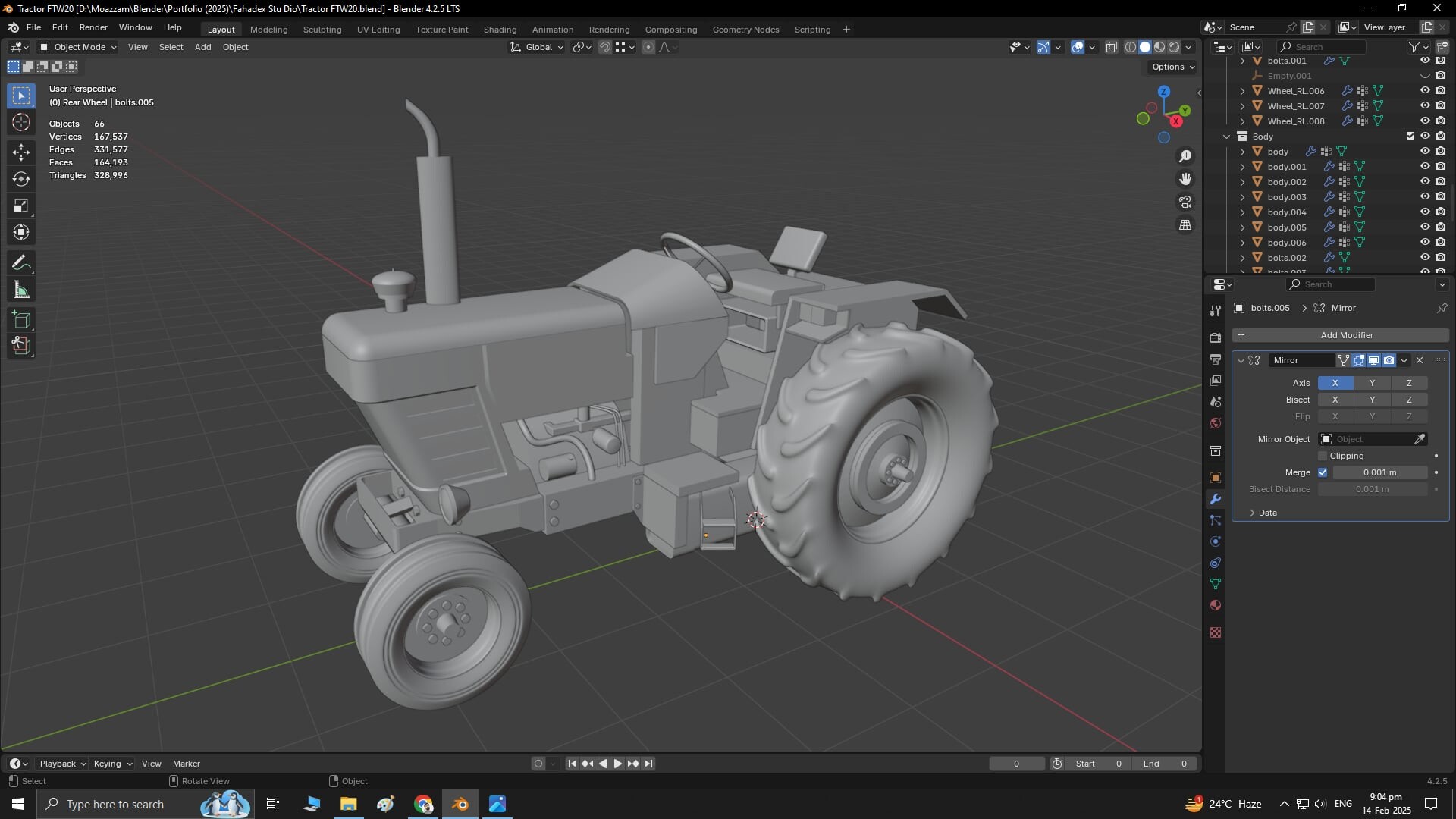Open the Object Mode dropdown
The width and height of the screenshot is (1456, 819).
(78, 46)
